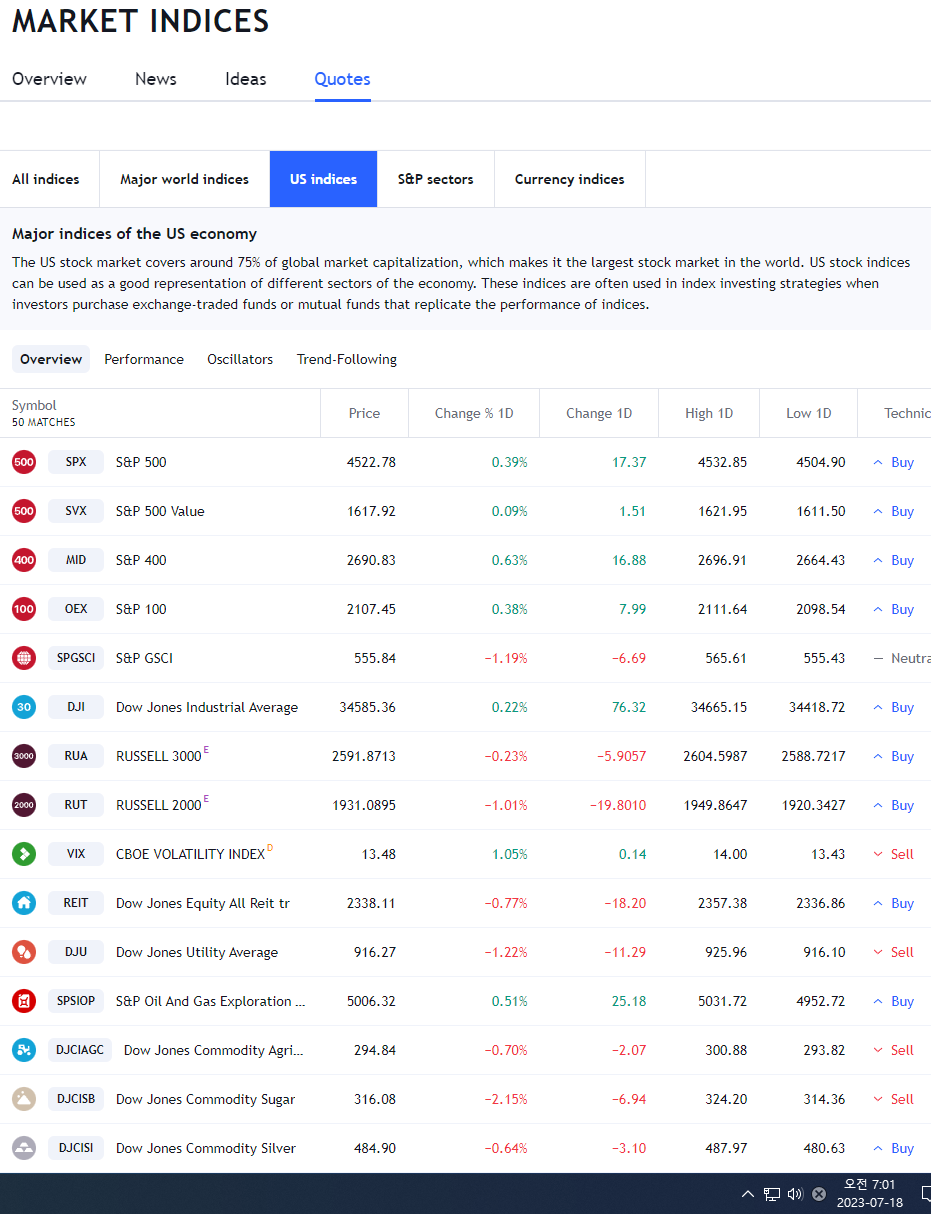Show hidden tray icons chevron
Viewport: 931px width, 1214px height.
(x=748, y=1194)
